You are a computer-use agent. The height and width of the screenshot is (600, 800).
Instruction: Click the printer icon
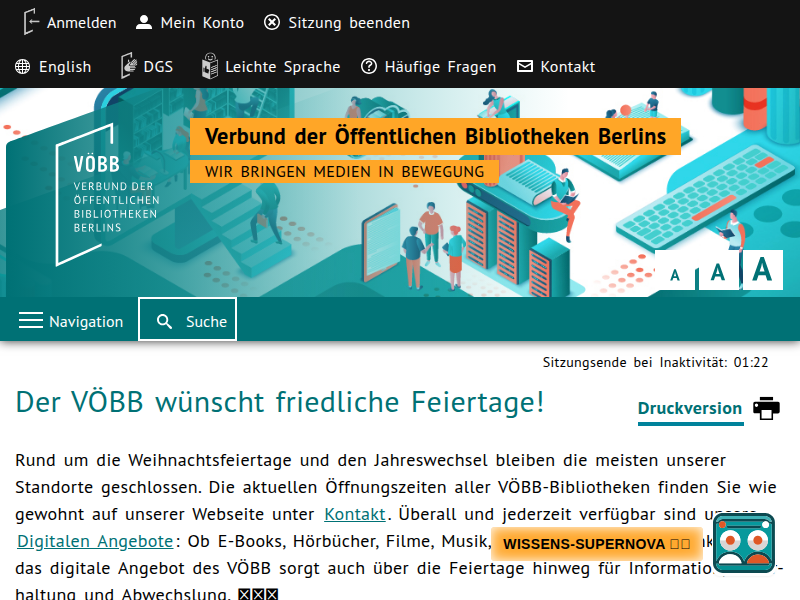[766, 408]
